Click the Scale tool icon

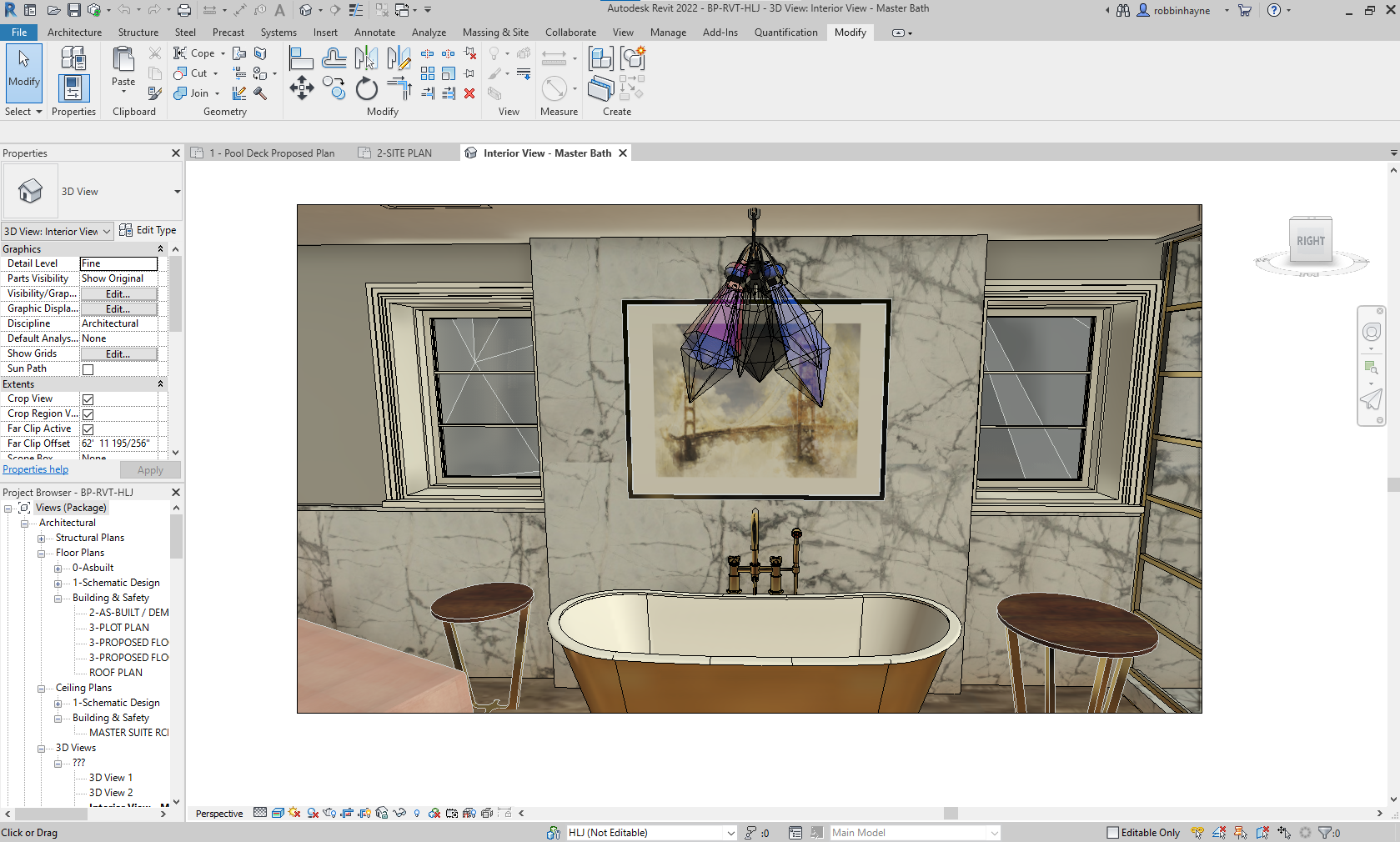(x=449, y=73)
